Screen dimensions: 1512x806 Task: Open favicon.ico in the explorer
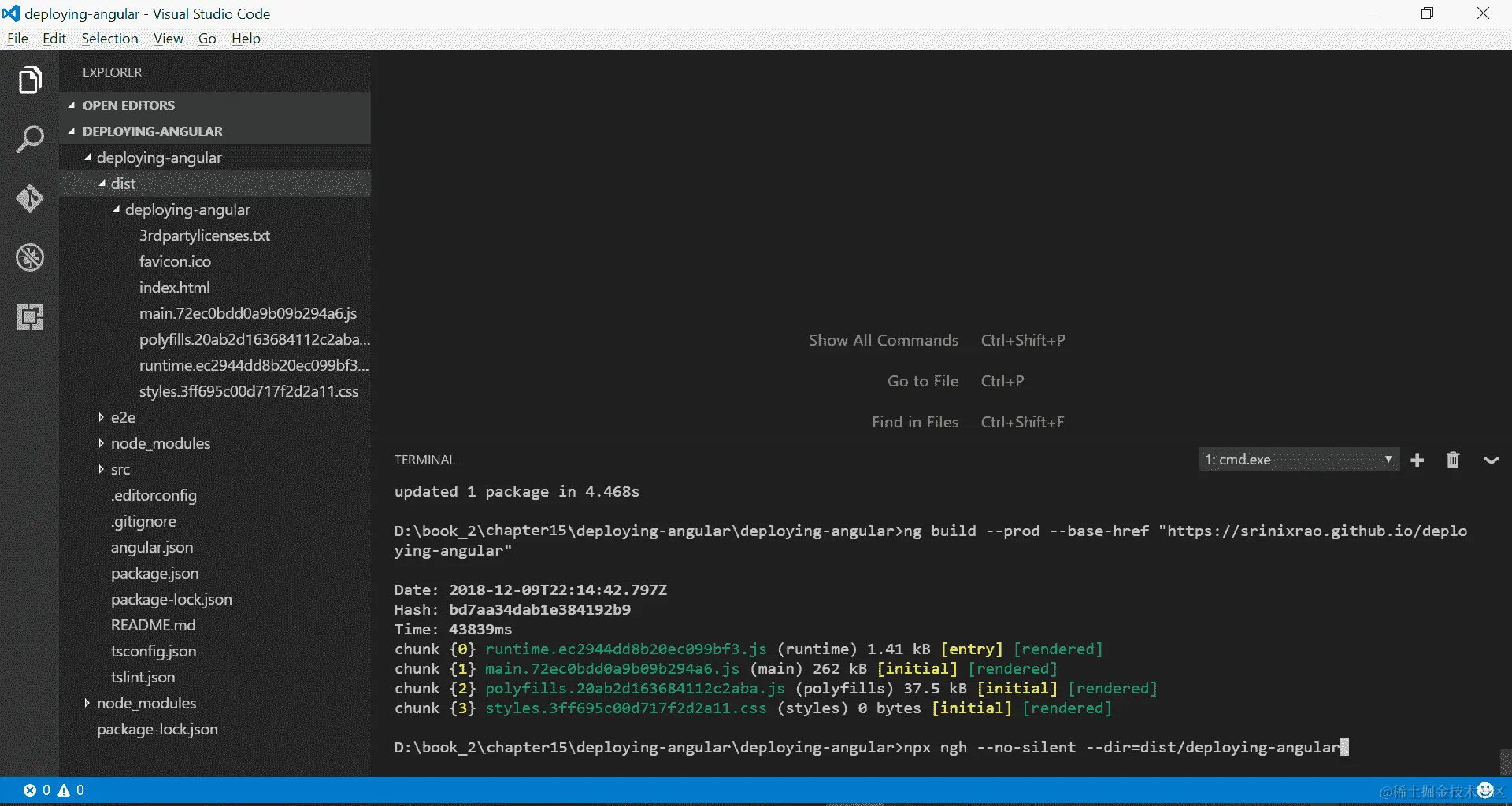click(175, 261)
